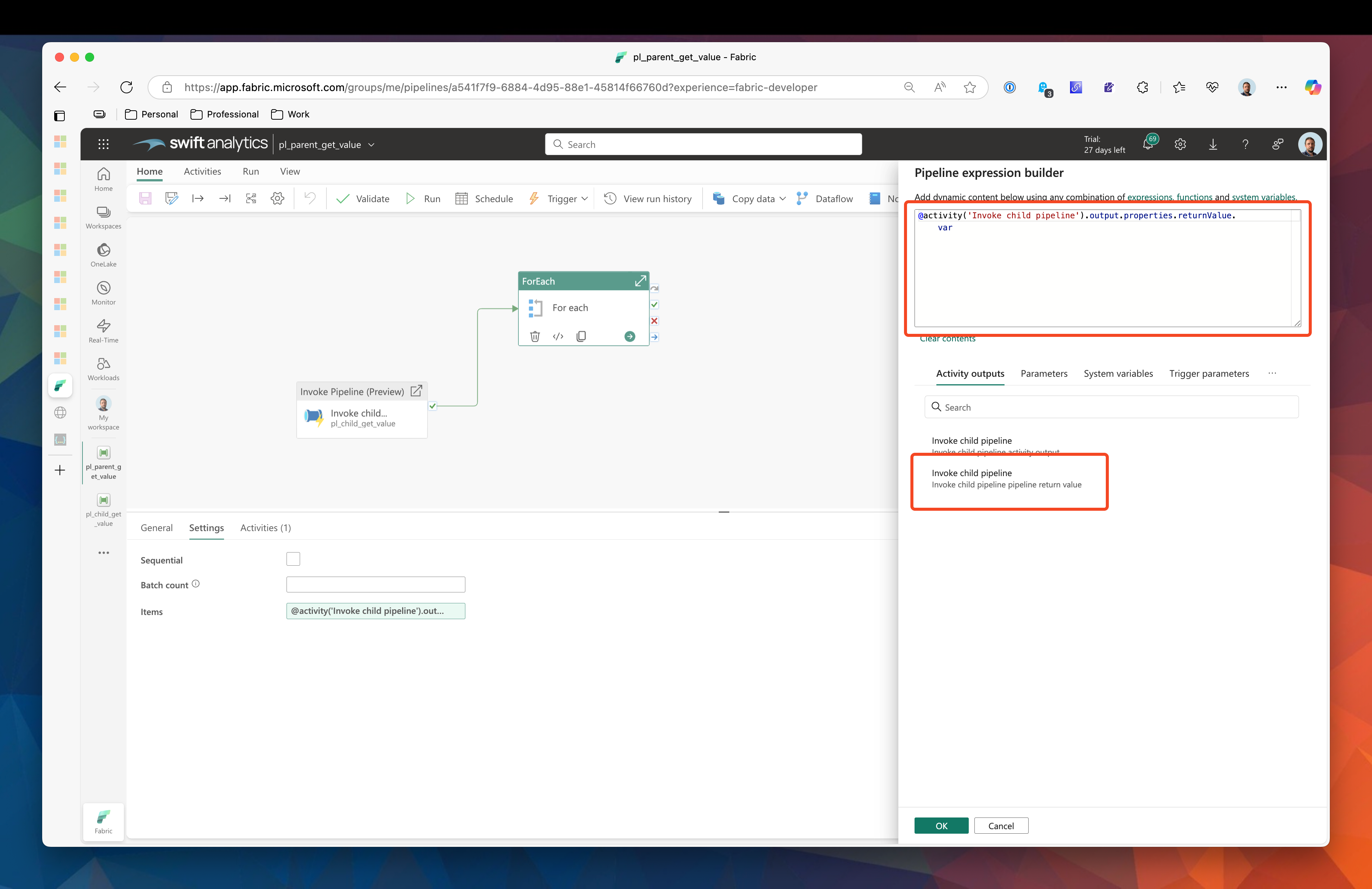Open OneLake from the left sidebar
Image resolution: width=1372 pixels, height=889 pixels.
103,255
